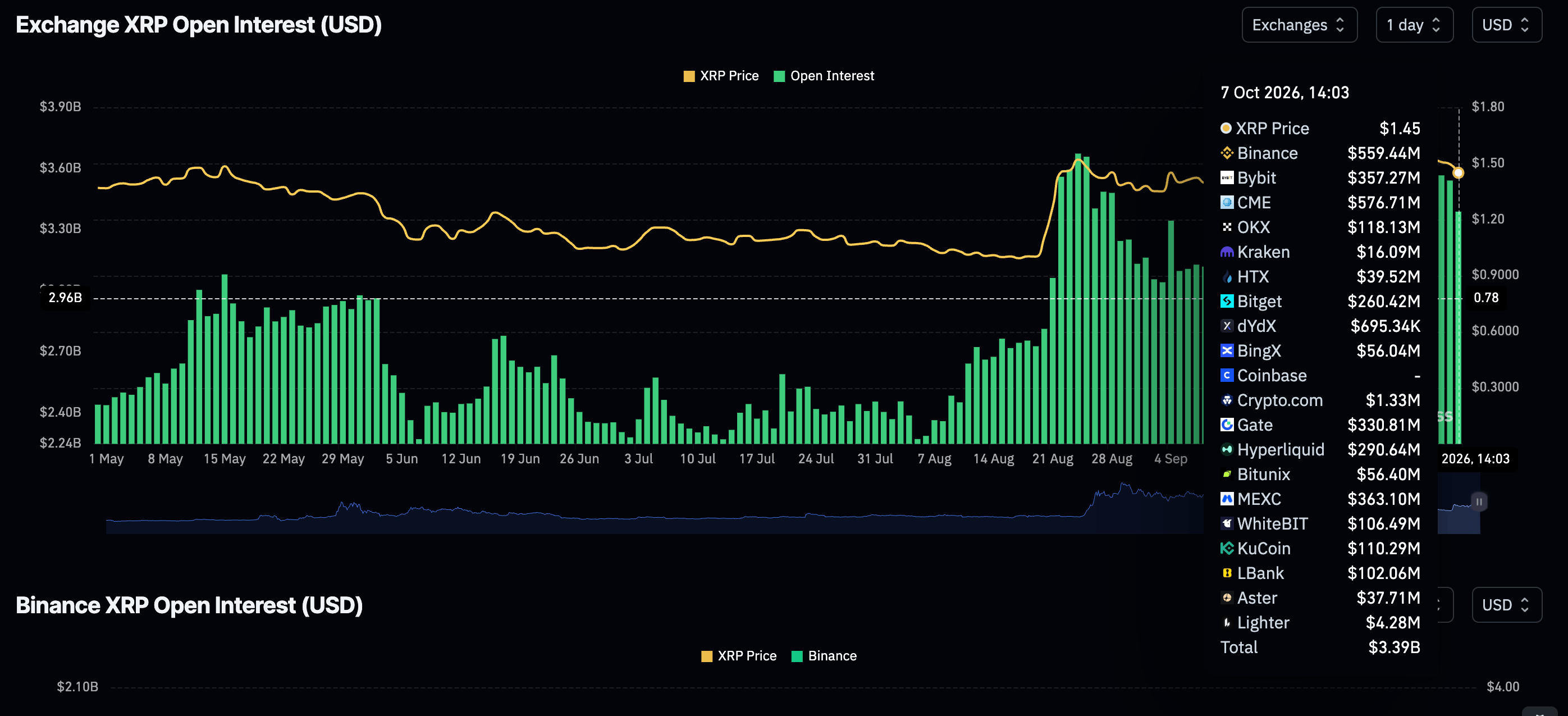Click the Gate logo icon
Viewport: 1568px width, 716px height.
coord(1227,425)
